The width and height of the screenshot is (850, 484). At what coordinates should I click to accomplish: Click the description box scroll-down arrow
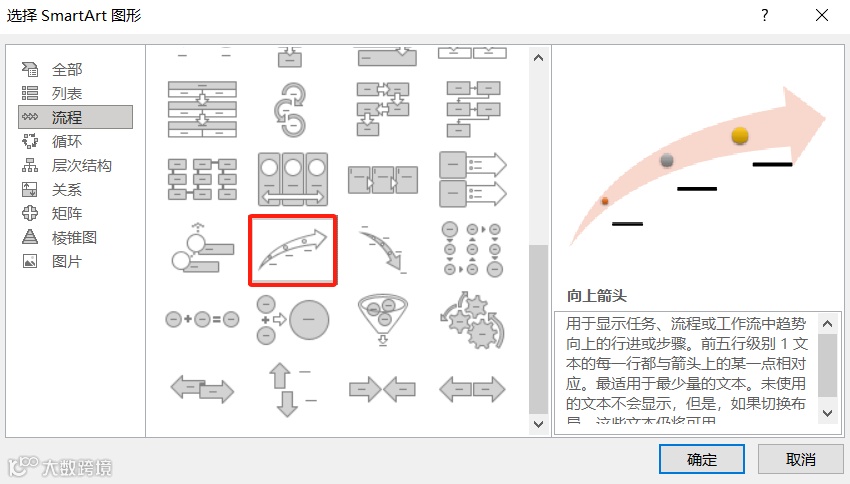pos(827,413)
